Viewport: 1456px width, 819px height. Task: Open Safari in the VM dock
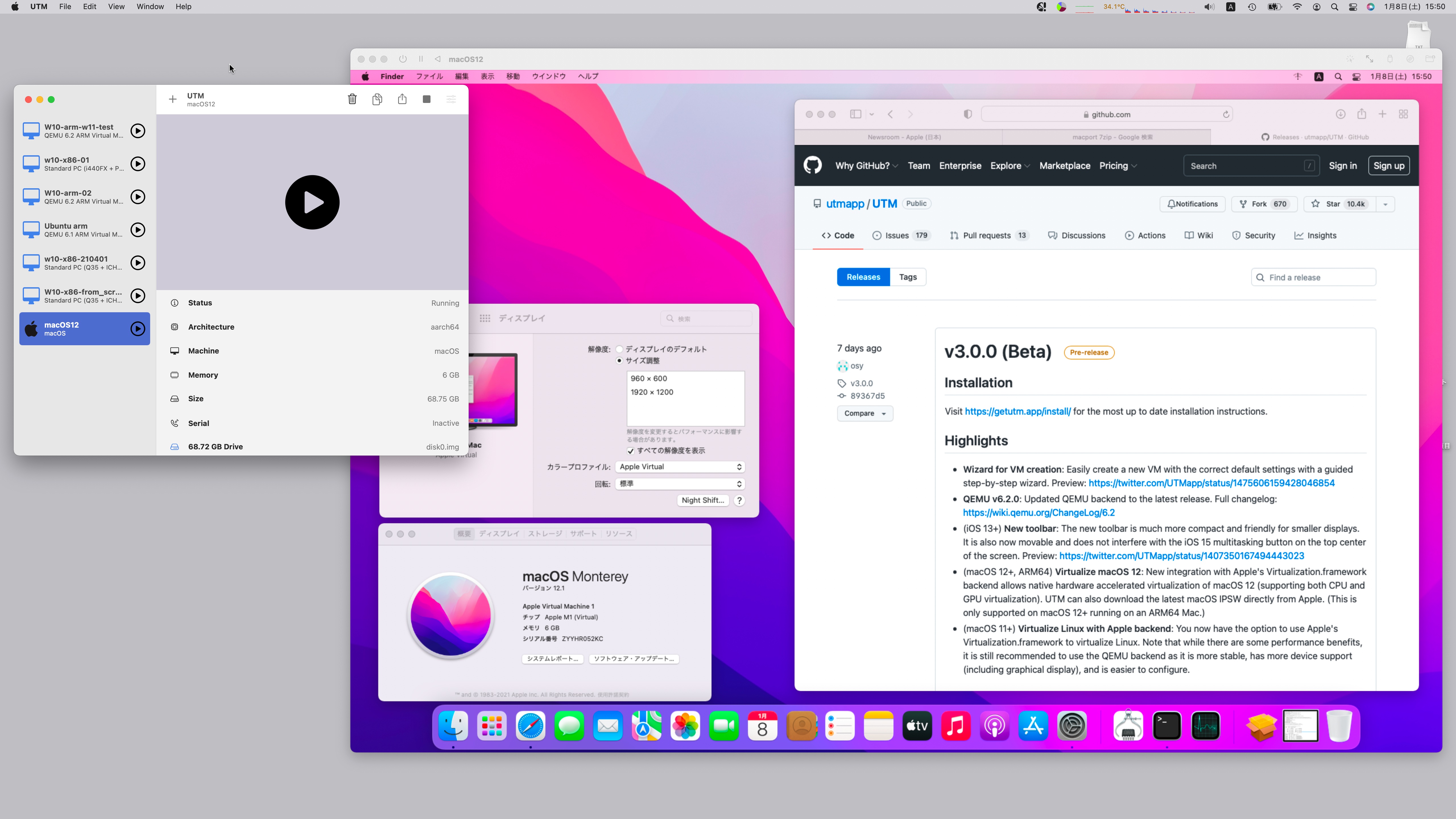point(530,725)
